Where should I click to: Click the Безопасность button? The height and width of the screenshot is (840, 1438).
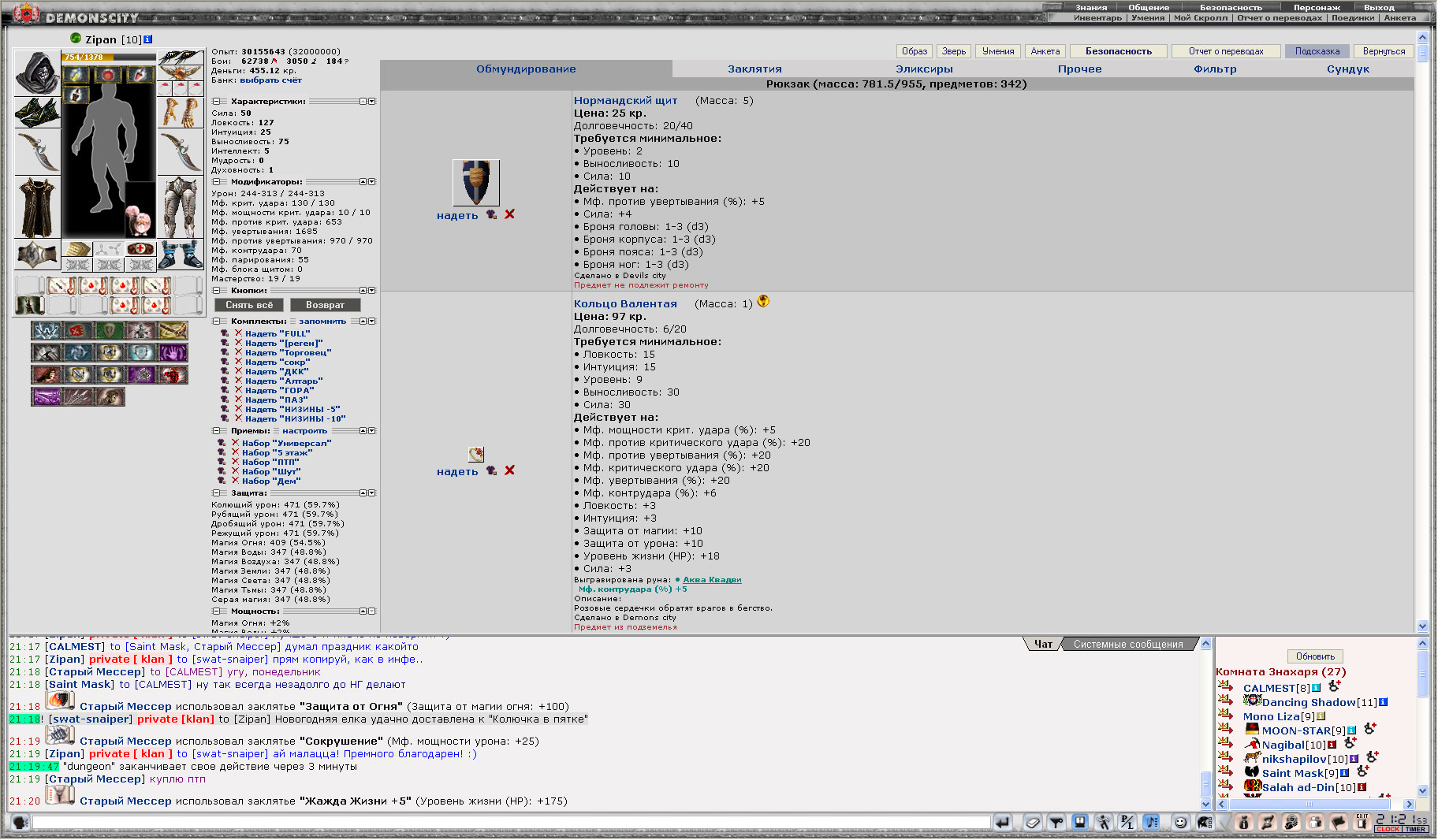point(1118,51)
